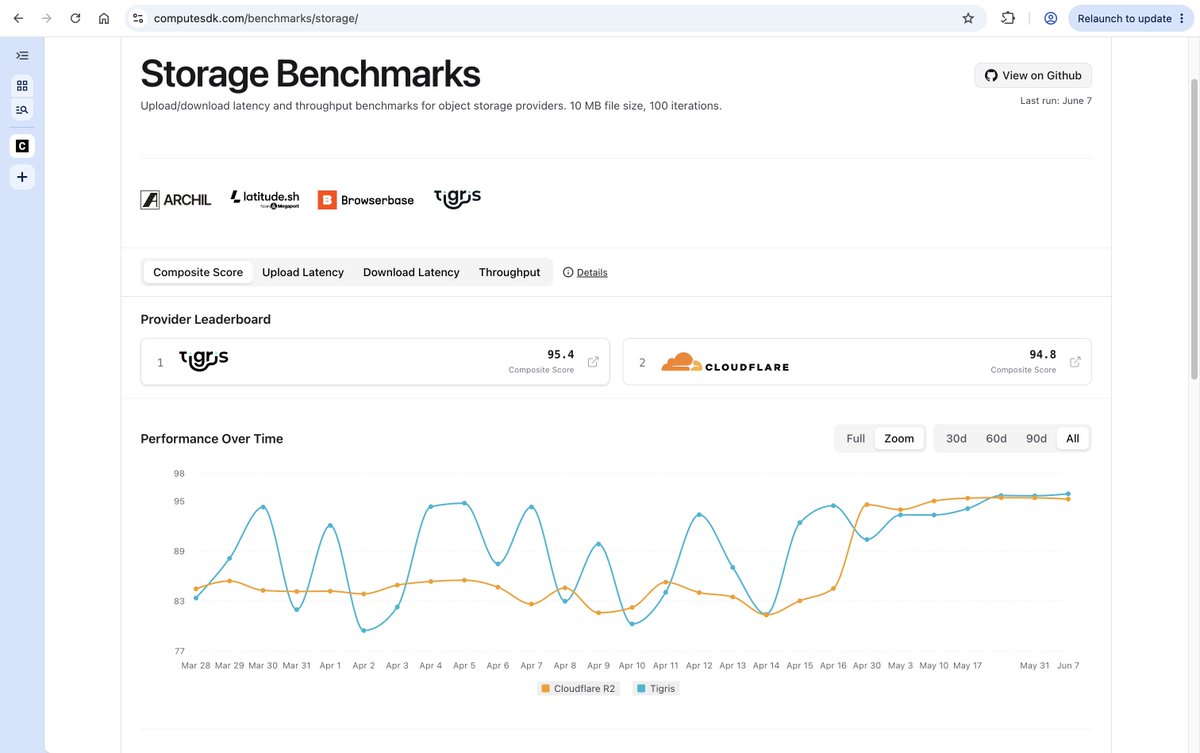Toggle the sidebar collapse icon

click(22, 56)
